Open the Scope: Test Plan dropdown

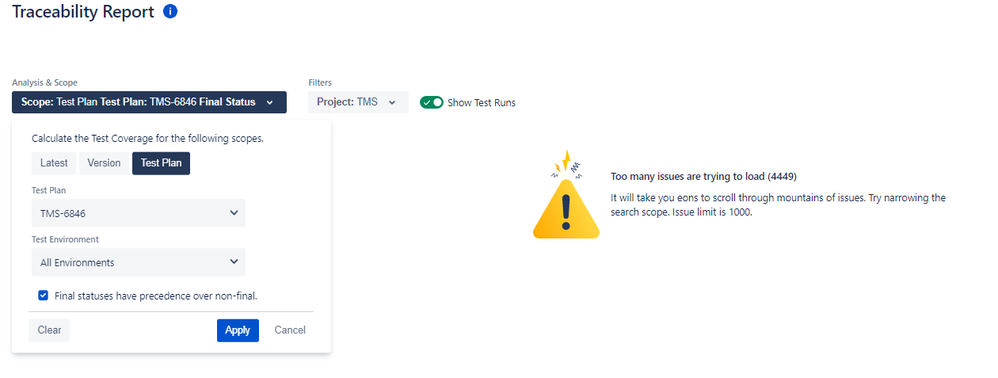tap(149, 102)
